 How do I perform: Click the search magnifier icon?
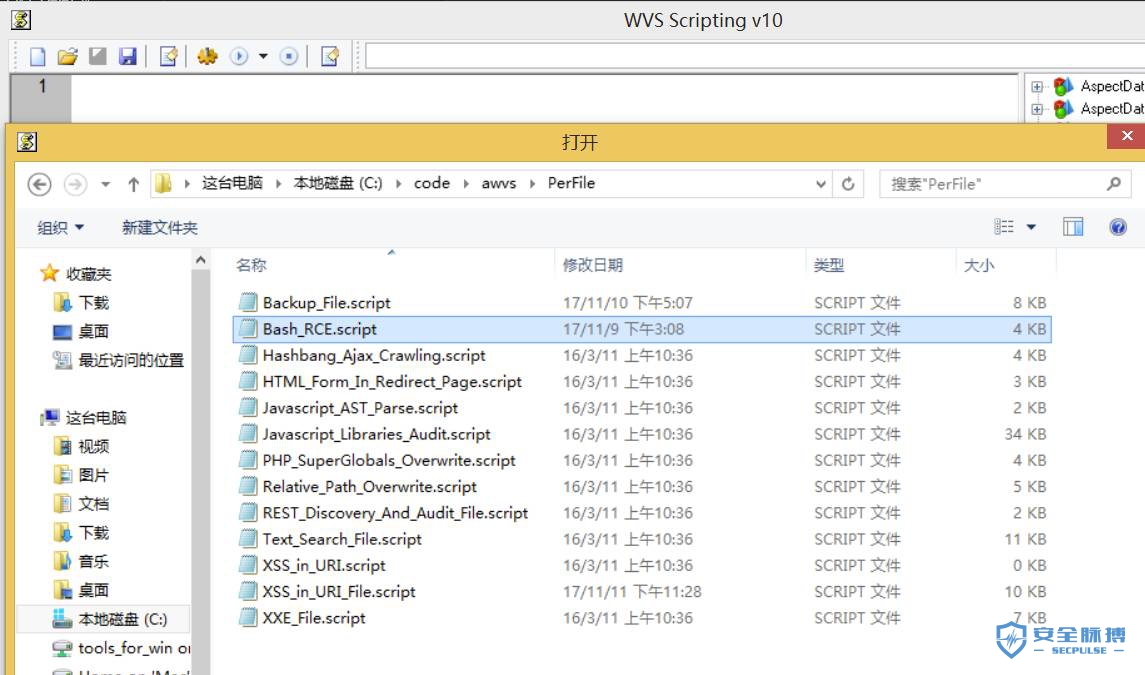(x=1114, y=184)
